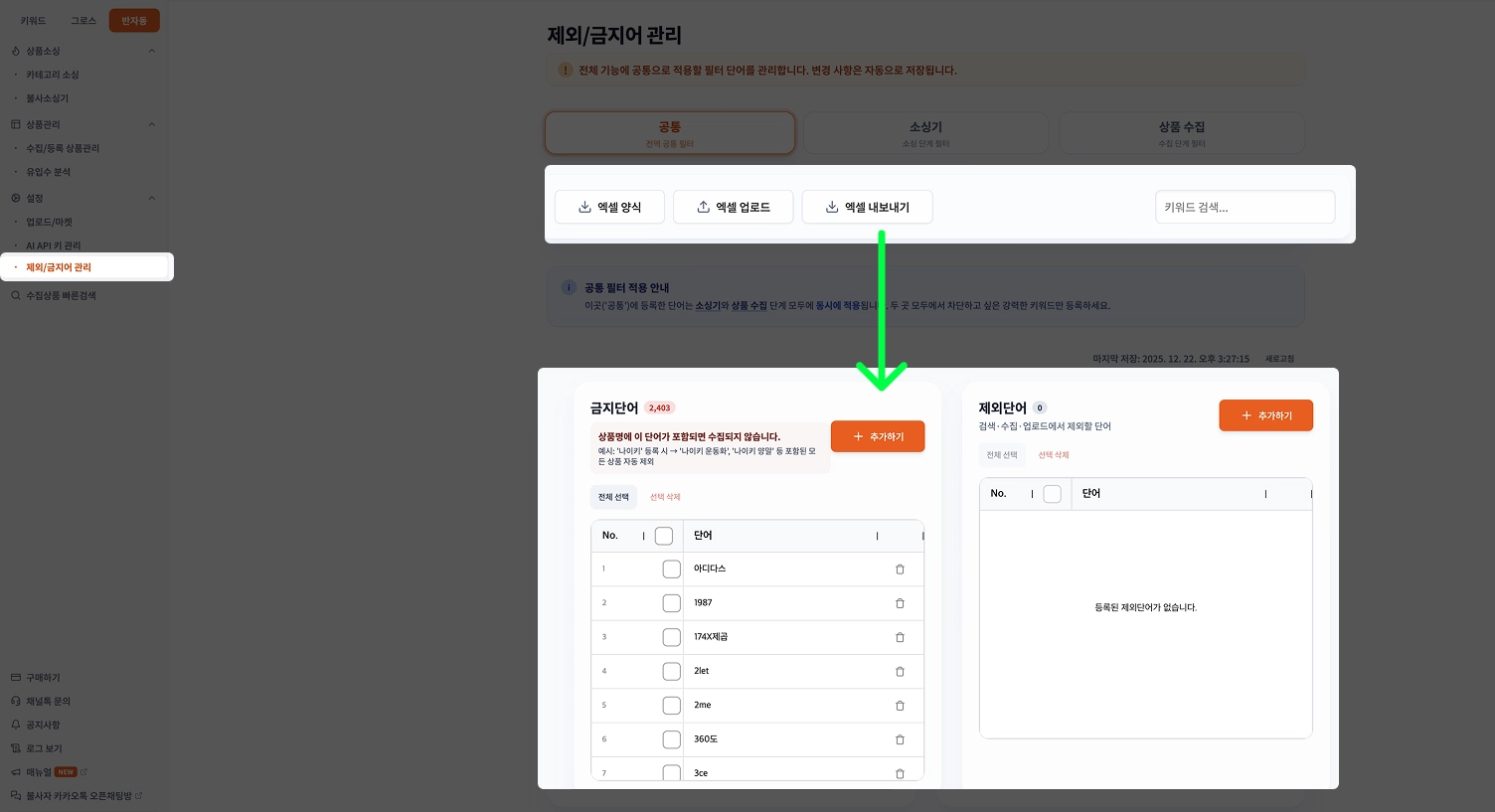Click the magnifier icon for 수집상품 빠른검색
Viewport: 1495px width, 812px height.
click(x=16, y=295)
